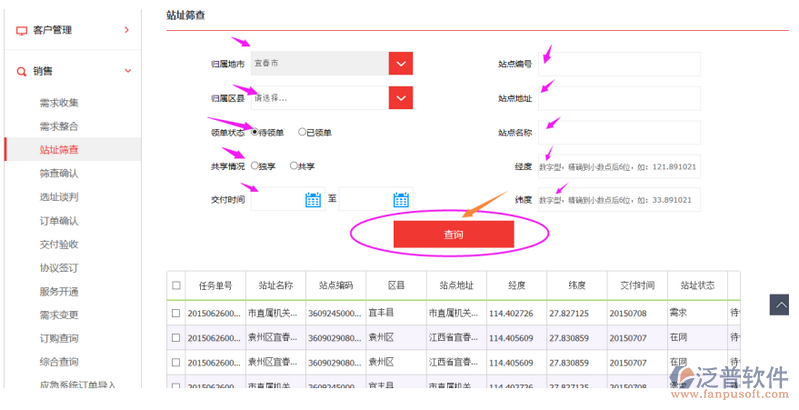
Task: Focus the 经度 longitude input field
Action: pos(619,166)
